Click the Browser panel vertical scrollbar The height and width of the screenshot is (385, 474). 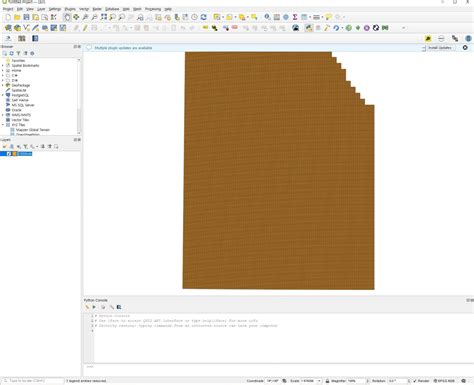pos(79,97)
